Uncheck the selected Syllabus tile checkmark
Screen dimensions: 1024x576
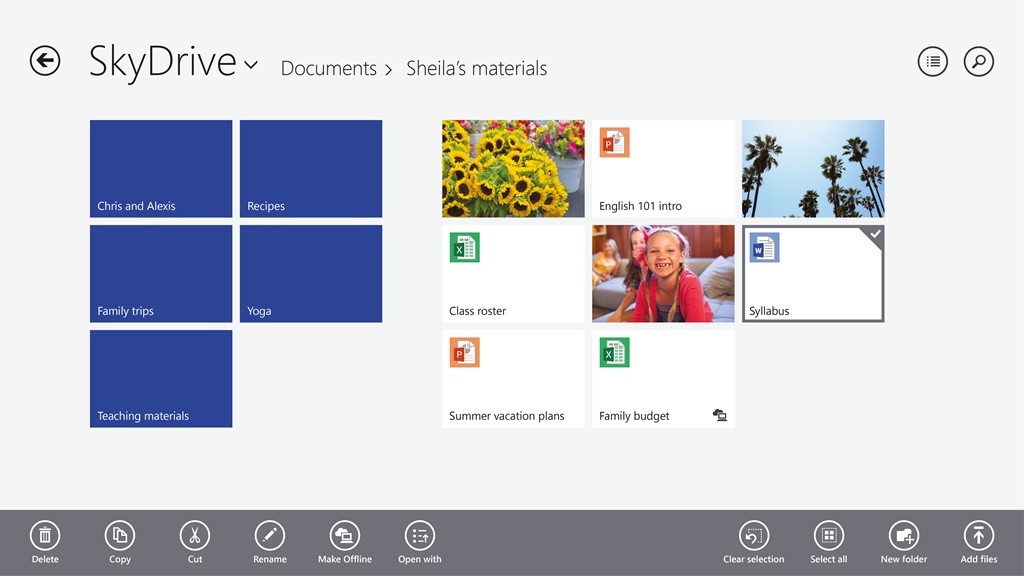tap(874, 234)
